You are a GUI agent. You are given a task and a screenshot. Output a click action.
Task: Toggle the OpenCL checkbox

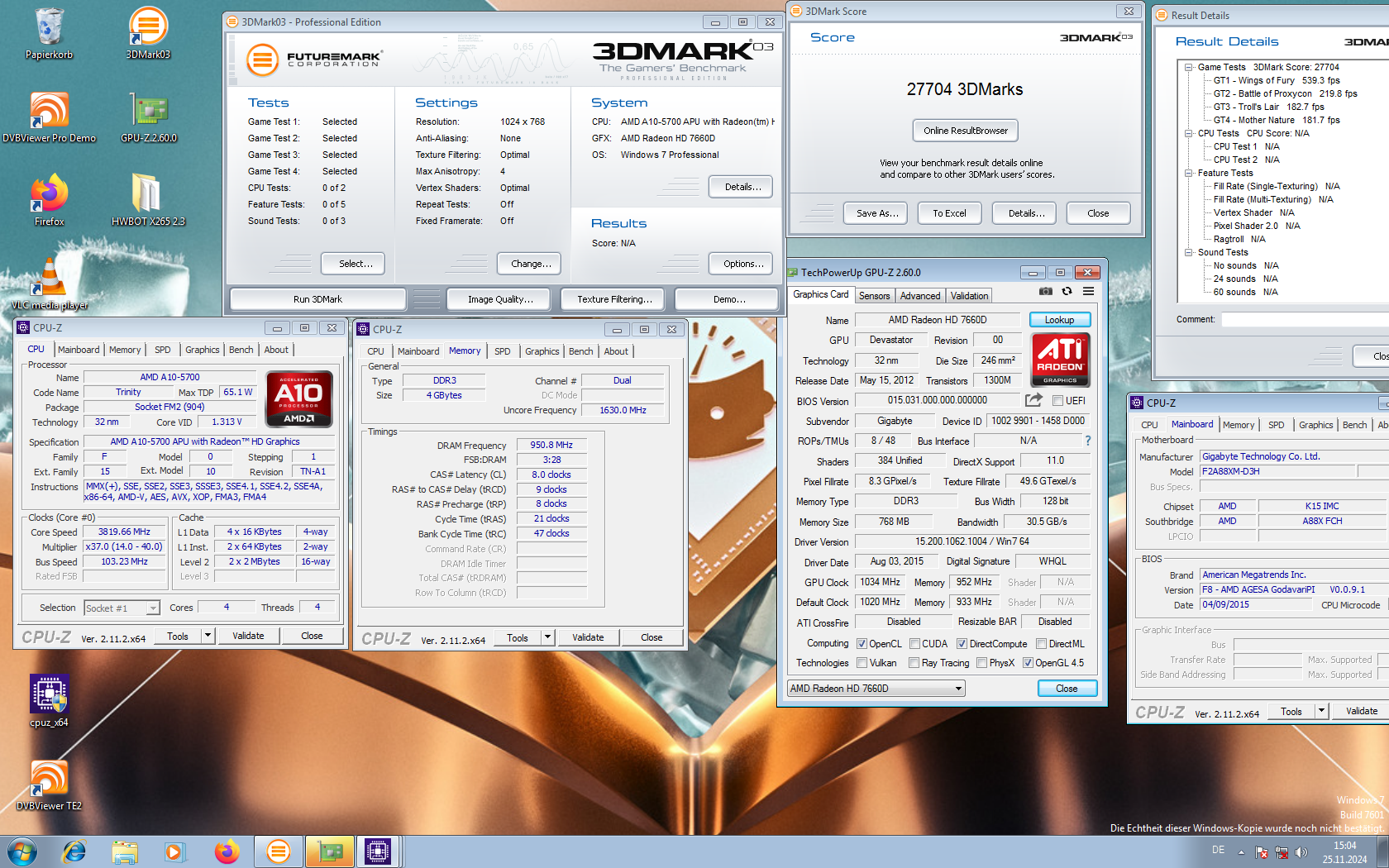[862, 644]
